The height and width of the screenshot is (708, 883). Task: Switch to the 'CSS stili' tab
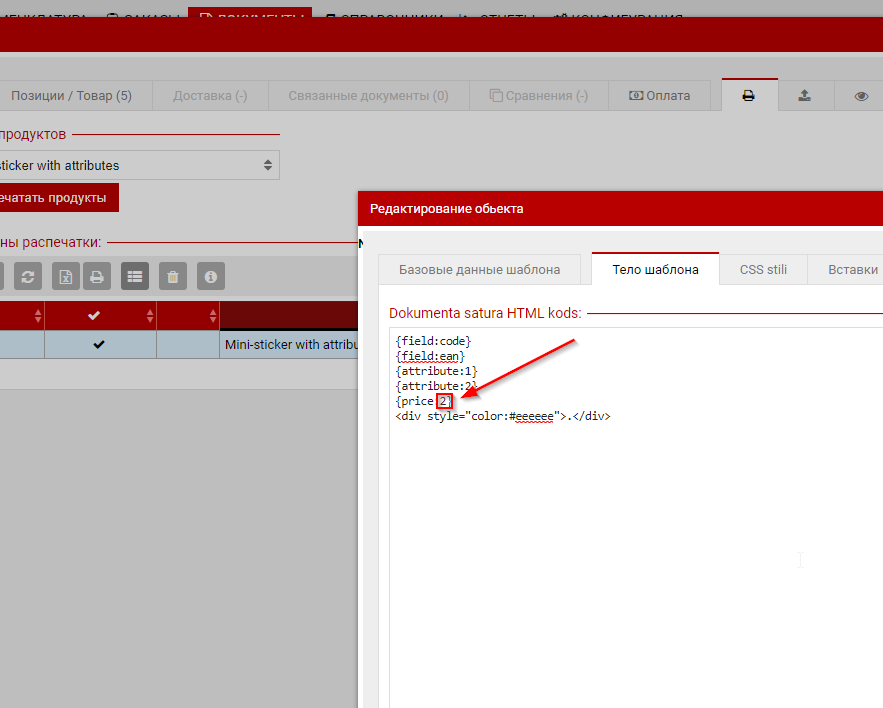(763, 269)
